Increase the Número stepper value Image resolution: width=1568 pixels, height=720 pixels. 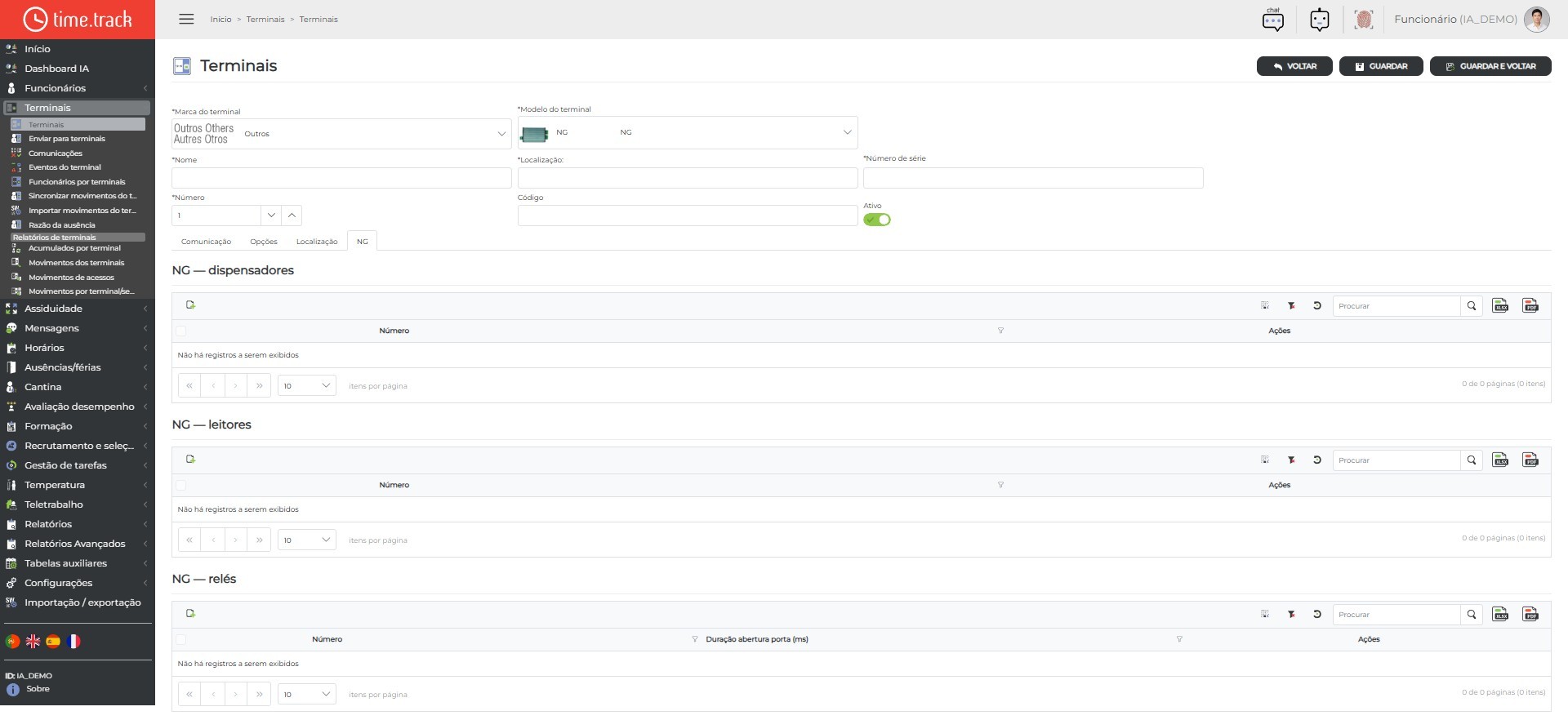pyautogui.click(x=292, y=216)
